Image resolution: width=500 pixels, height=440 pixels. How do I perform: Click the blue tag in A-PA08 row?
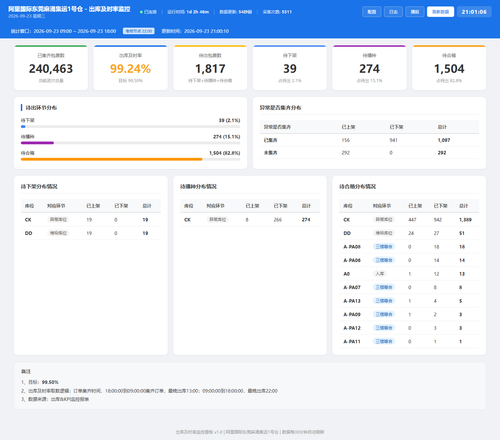point(384,247)
